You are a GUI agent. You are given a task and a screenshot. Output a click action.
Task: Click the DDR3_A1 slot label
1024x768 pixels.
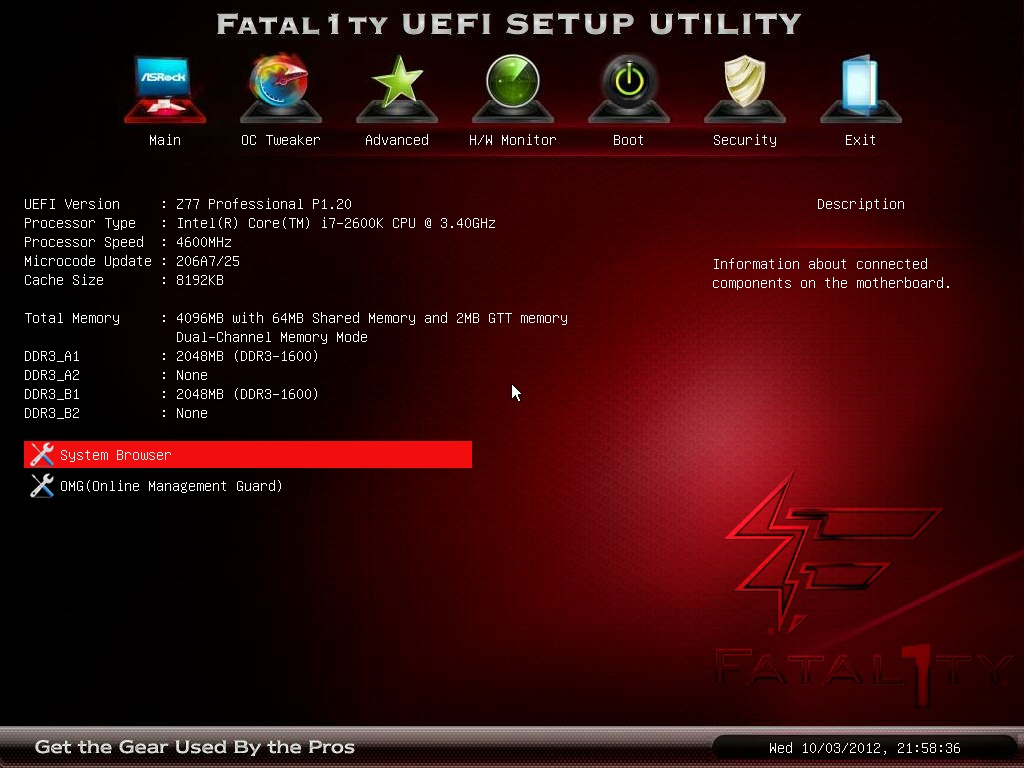click(52, 356)
